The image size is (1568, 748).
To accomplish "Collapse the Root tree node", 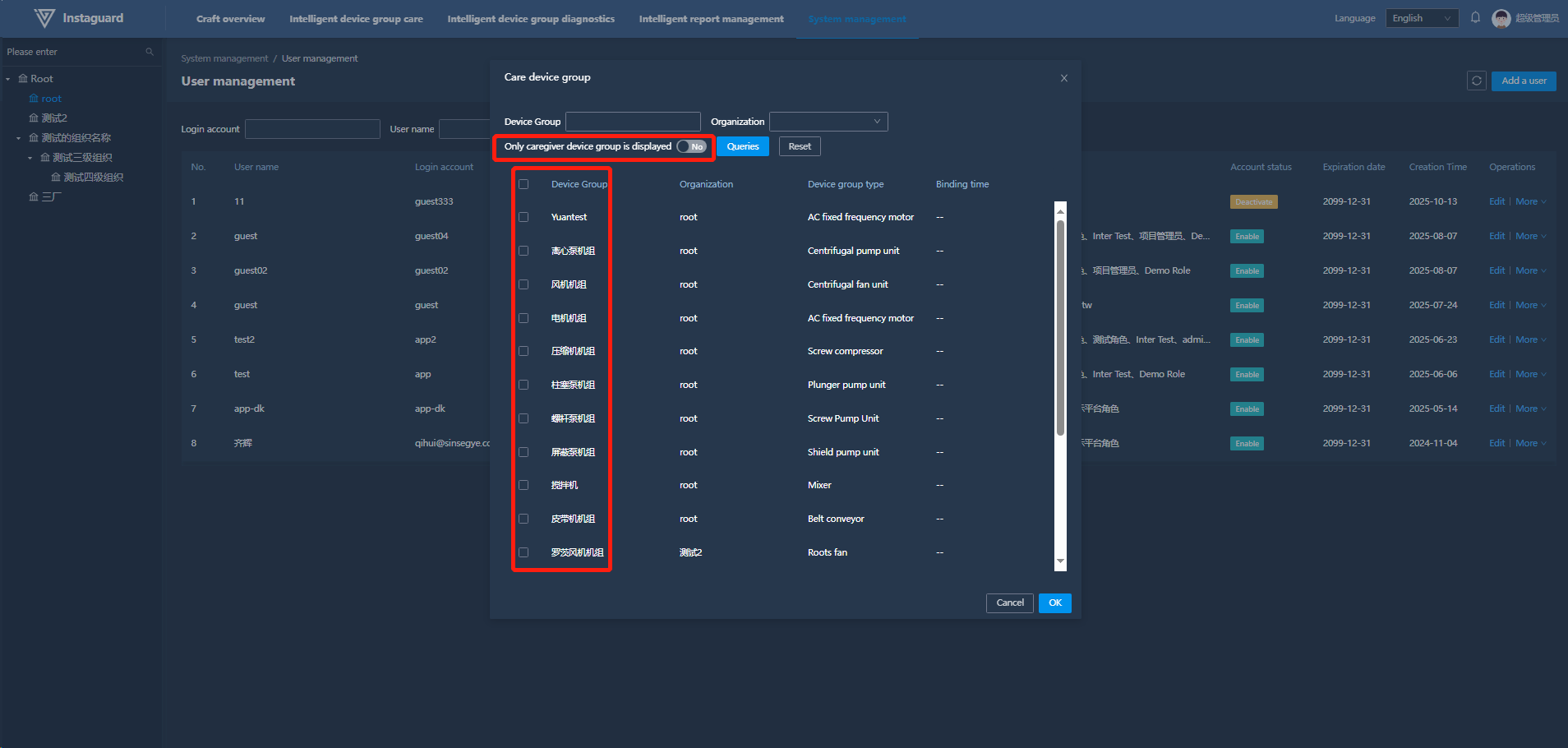I will click(8, 79).
